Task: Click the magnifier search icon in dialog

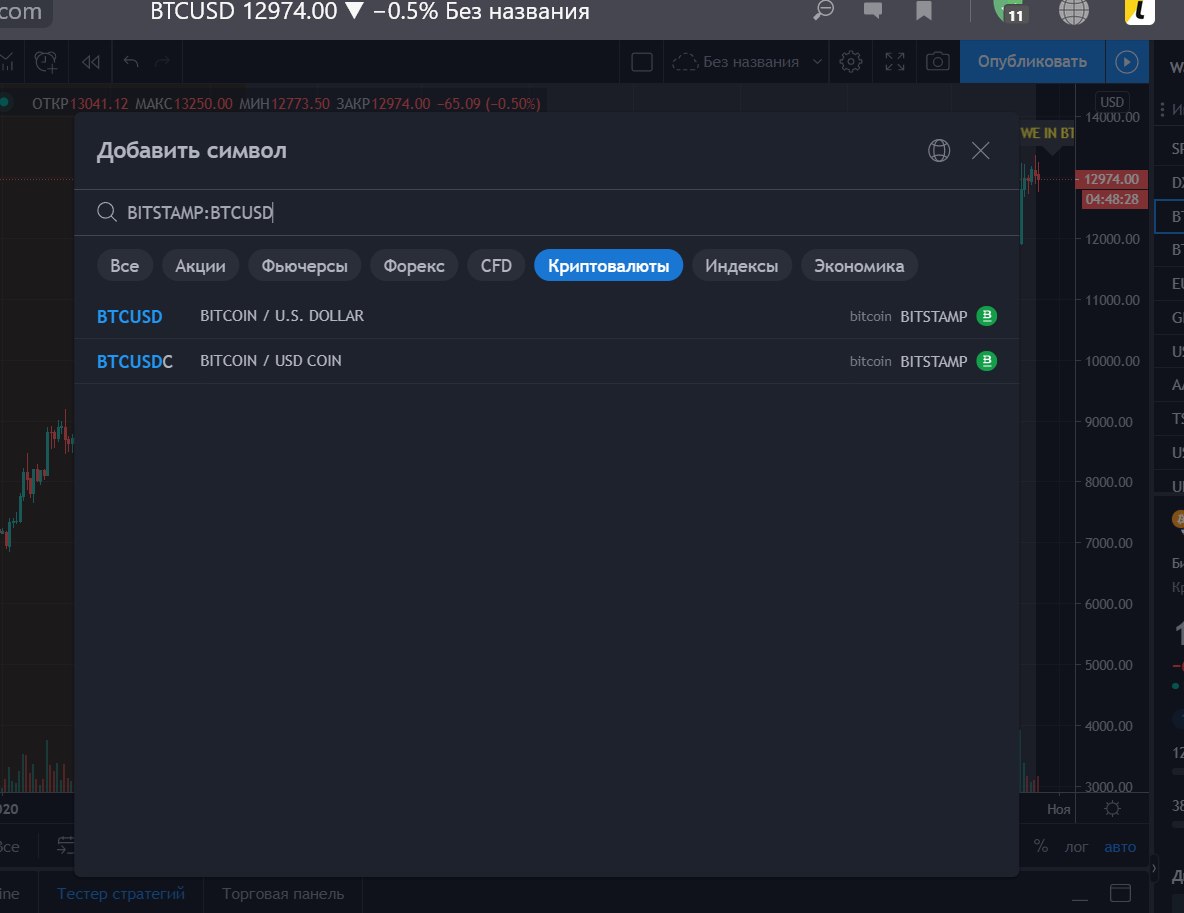Action: click(106, 212)
